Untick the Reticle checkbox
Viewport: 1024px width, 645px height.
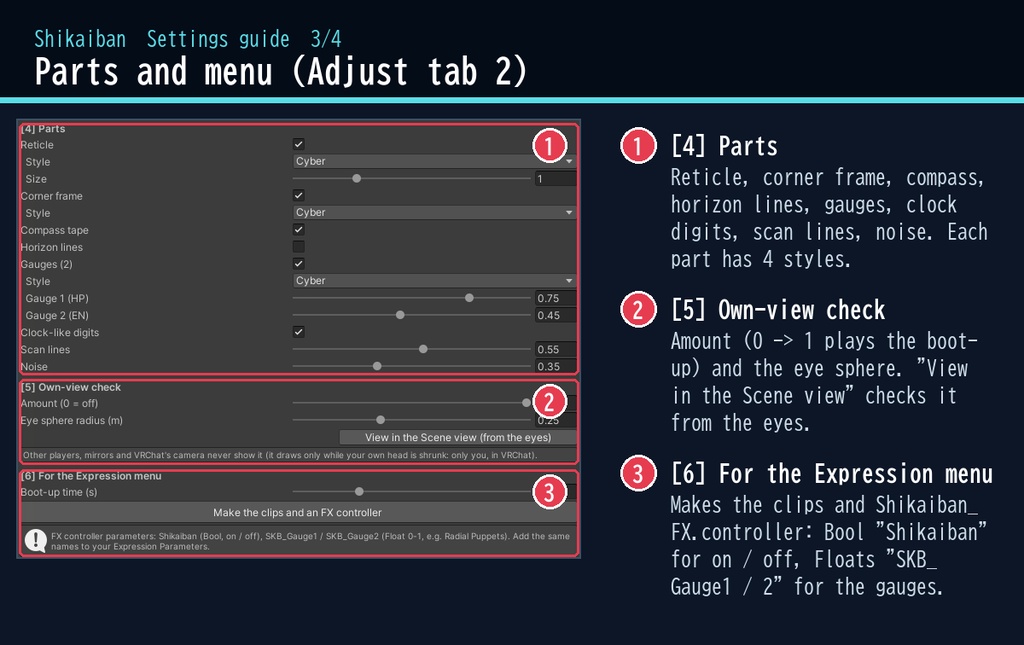[x=298, y=144]
